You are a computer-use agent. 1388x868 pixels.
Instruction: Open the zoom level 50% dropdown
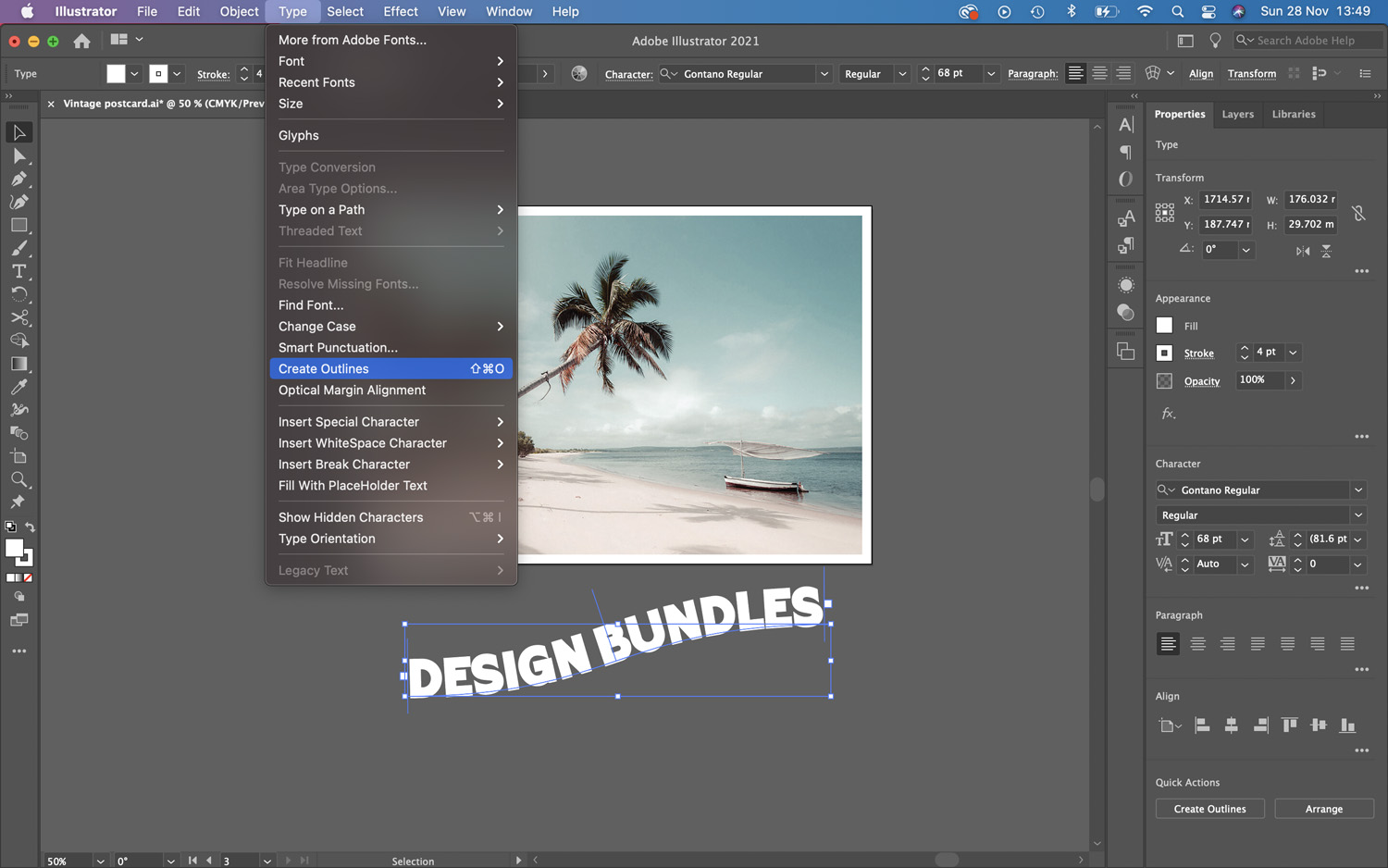pyautogui.click(x=100, y=861)
